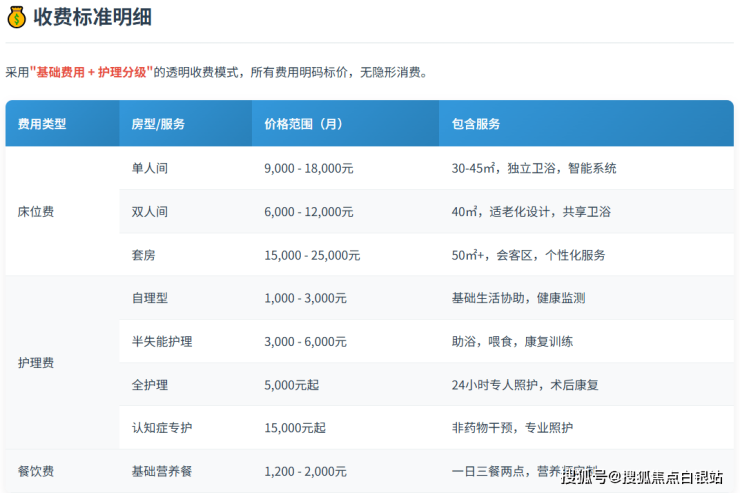The height and width of the screenshot is (493, 740).
Task: Select the 护理费 category cell
Action: [x=36, y=363]
